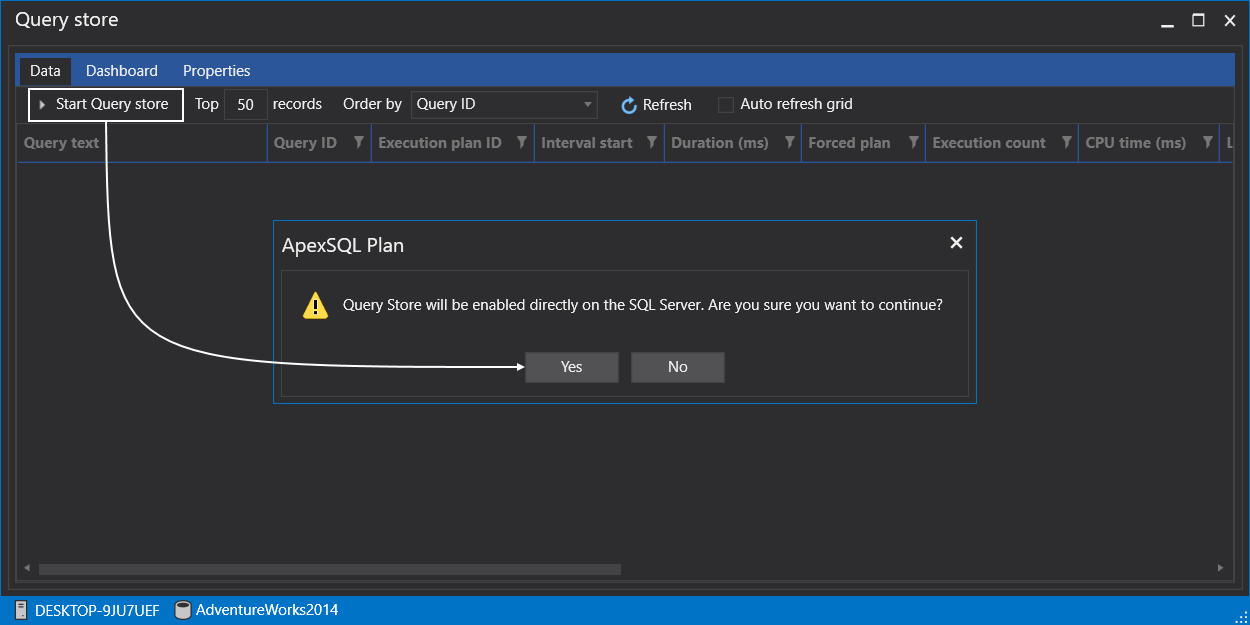Open filter for Interval start column
Image resolution: width=1250 pixels, height=625 pixels.
click(652, 143)
